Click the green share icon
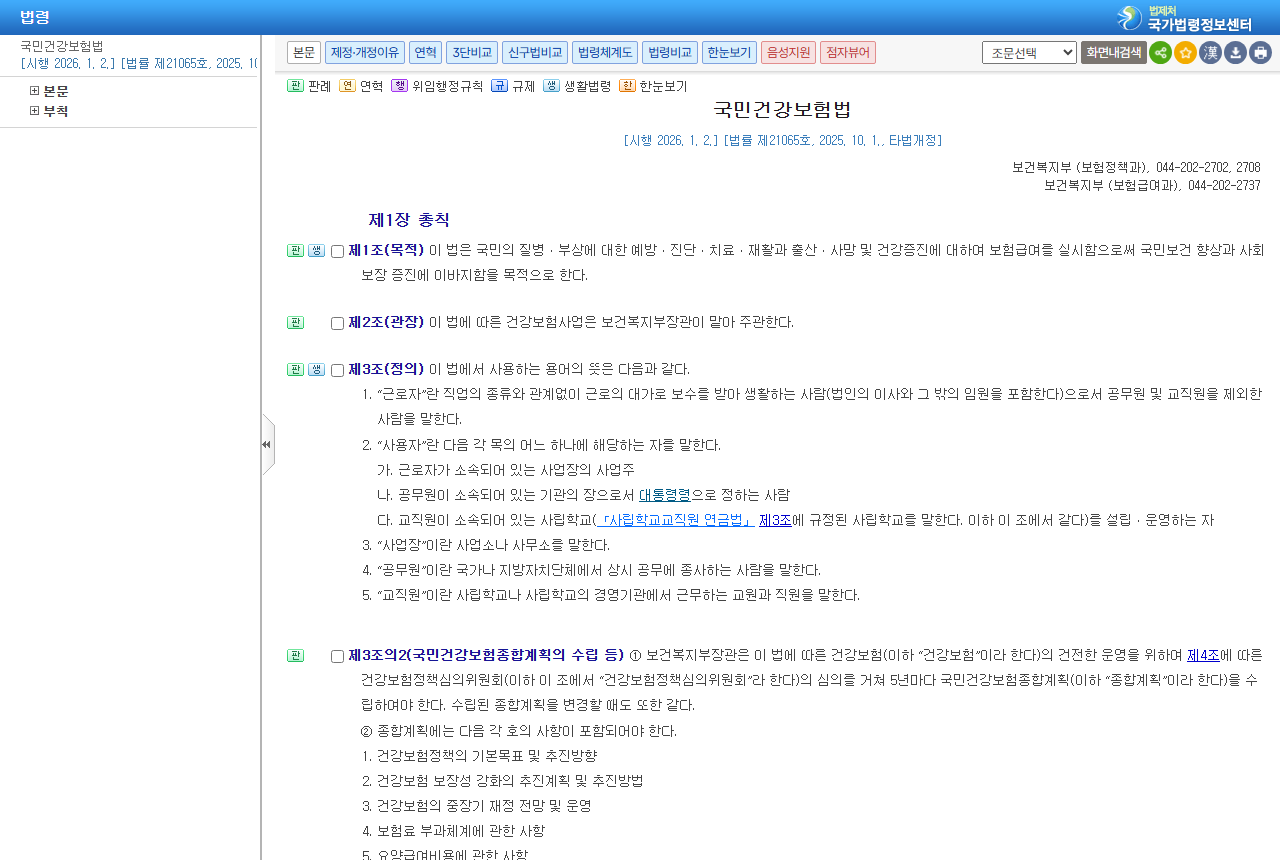 (1160, 52)
